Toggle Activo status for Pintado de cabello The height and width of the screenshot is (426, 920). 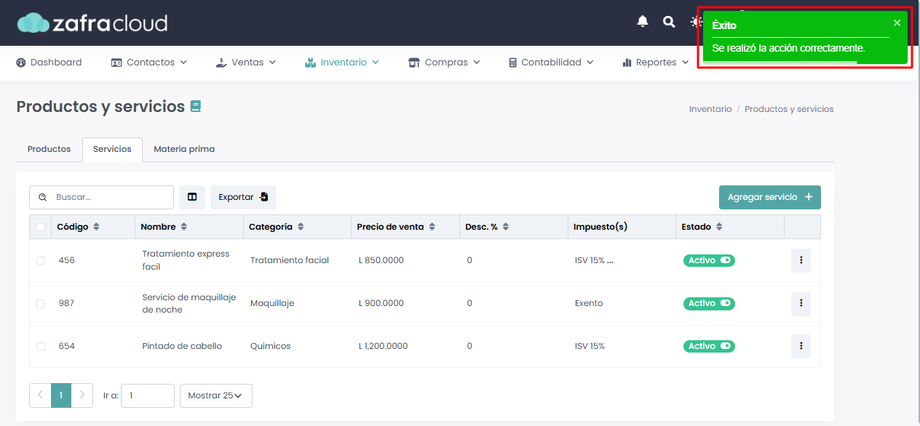coord(709,346)
